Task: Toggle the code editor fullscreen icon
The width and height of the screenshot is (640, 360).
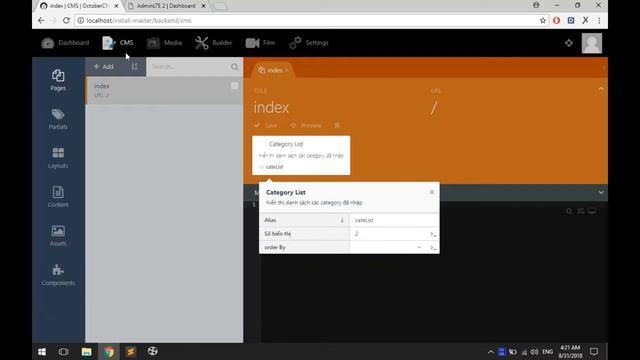Action: pyautogui.click(x=580, y=211)
